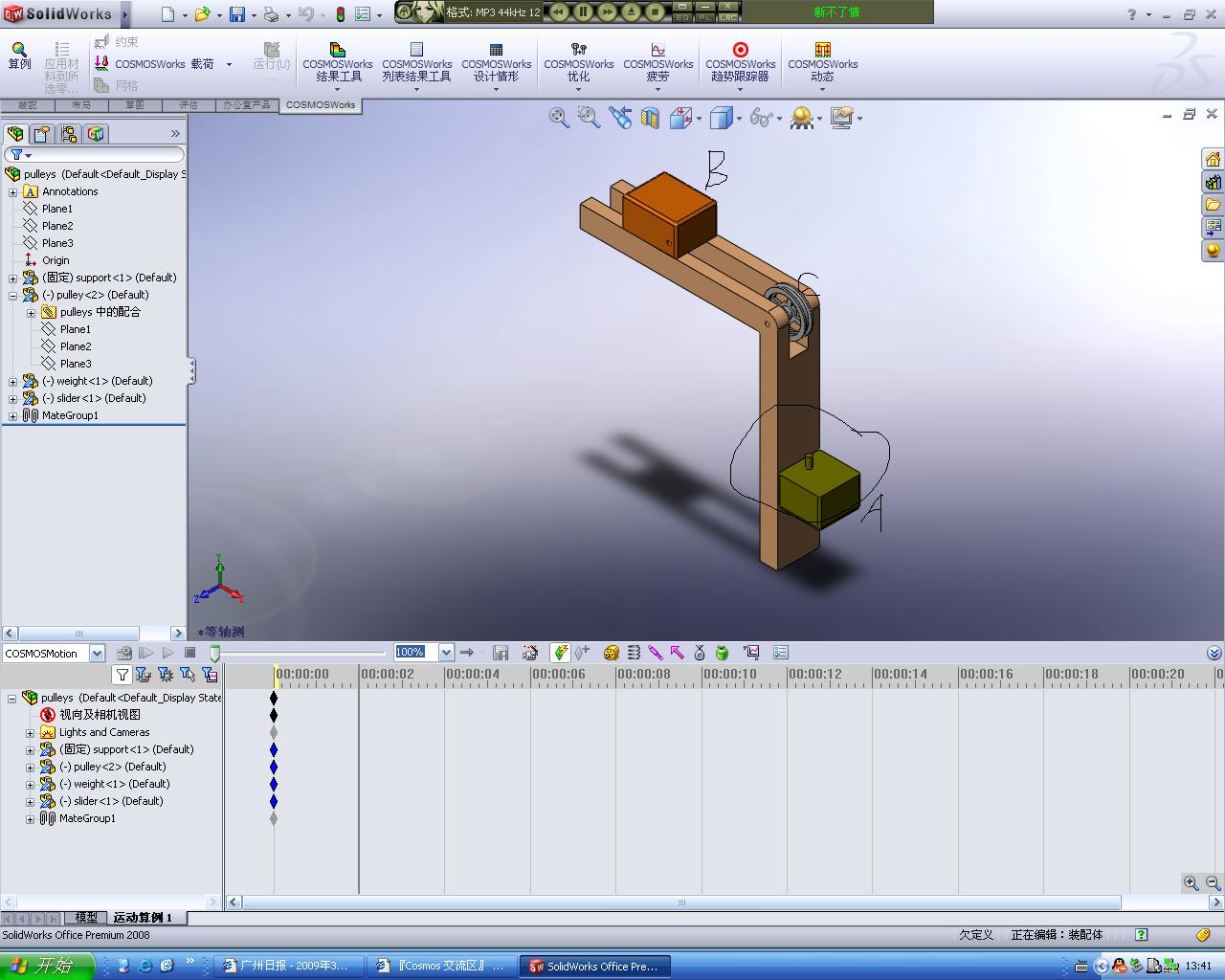Switch to the COSMOSWorks tab
Screen dimensions: 1225x980
[x=321, y=105]
